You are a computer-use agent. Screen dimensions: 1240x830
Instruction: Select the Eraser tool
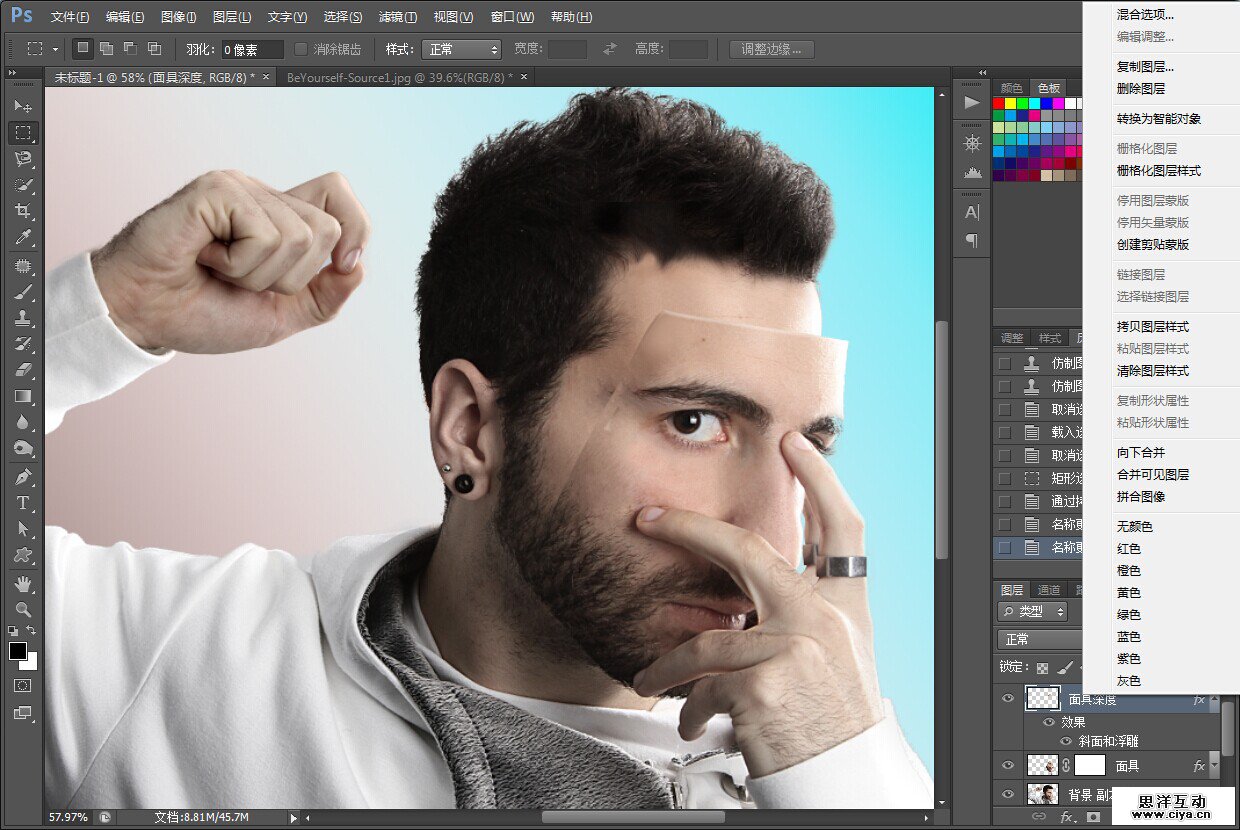[x=23, y=370]
